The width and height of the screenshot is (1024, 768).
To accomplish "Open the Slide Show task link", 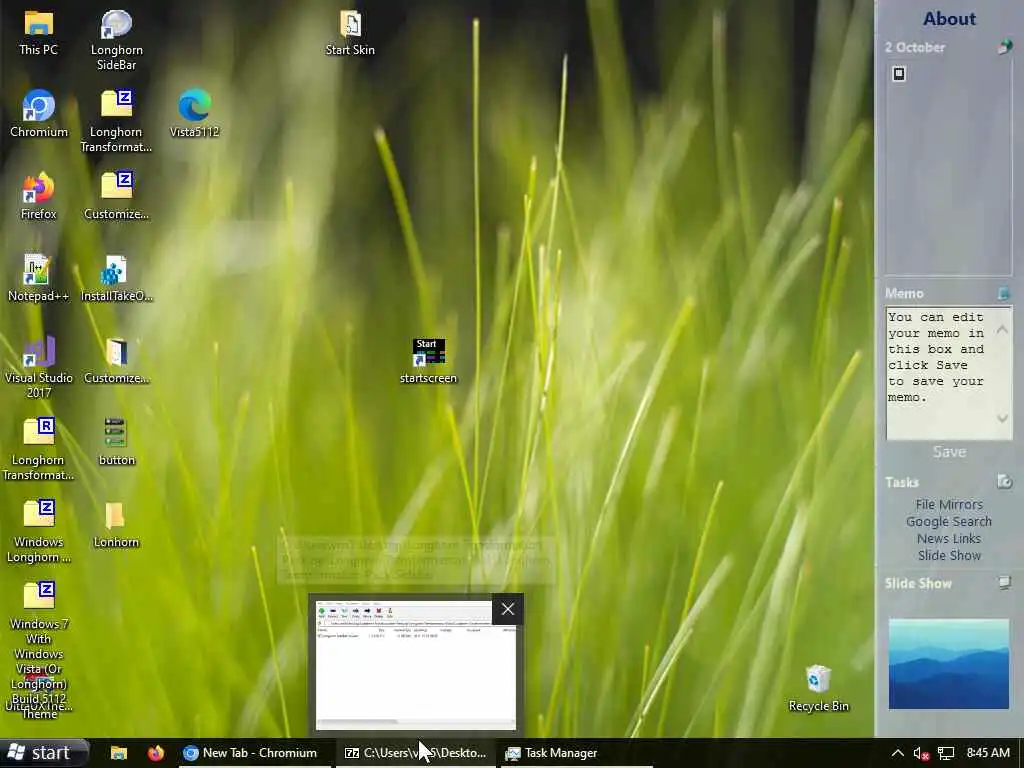I will 949,555.
